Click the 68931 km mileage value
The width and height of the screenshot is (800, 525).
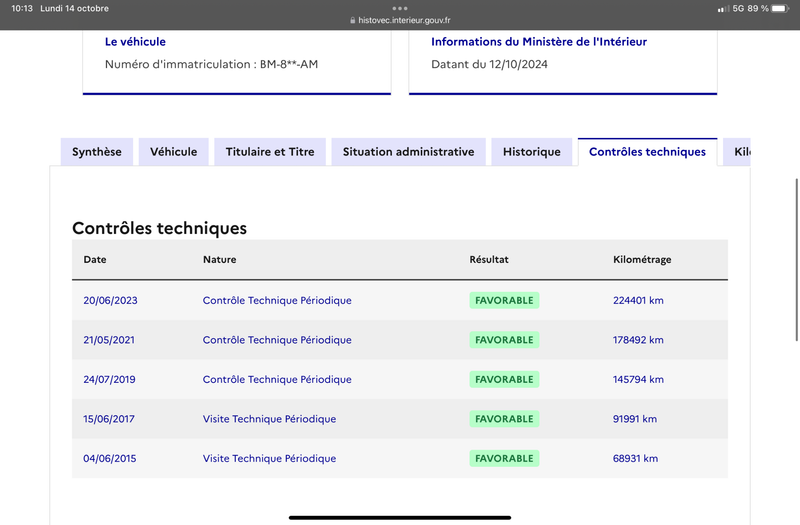(x=635, y=459)
